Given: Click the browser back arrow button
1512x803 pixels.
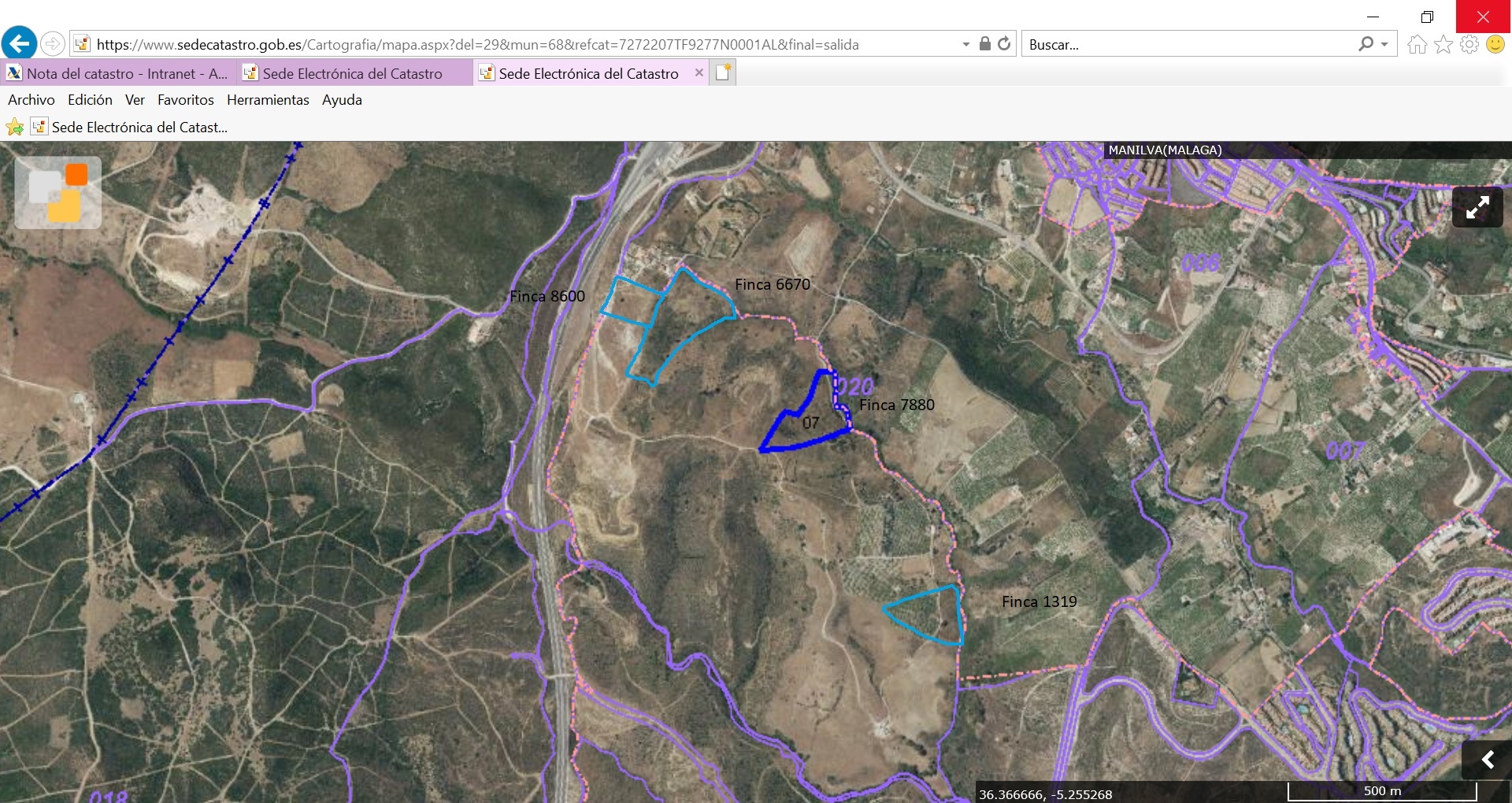Looking at the screenshot, I should (x=19, y=43).
